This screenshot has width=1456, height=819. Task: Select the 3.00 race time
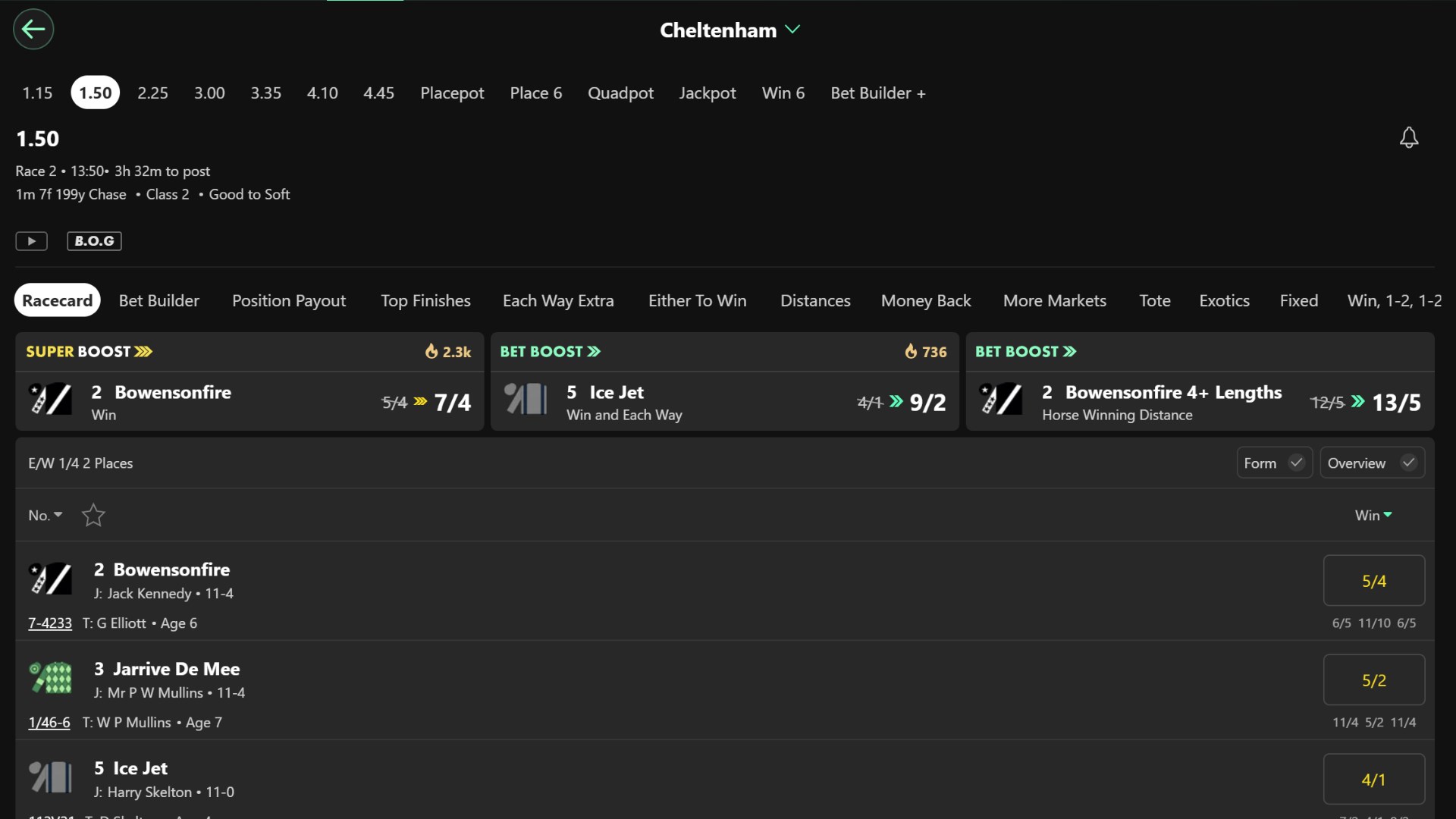(x=209, y=93)
